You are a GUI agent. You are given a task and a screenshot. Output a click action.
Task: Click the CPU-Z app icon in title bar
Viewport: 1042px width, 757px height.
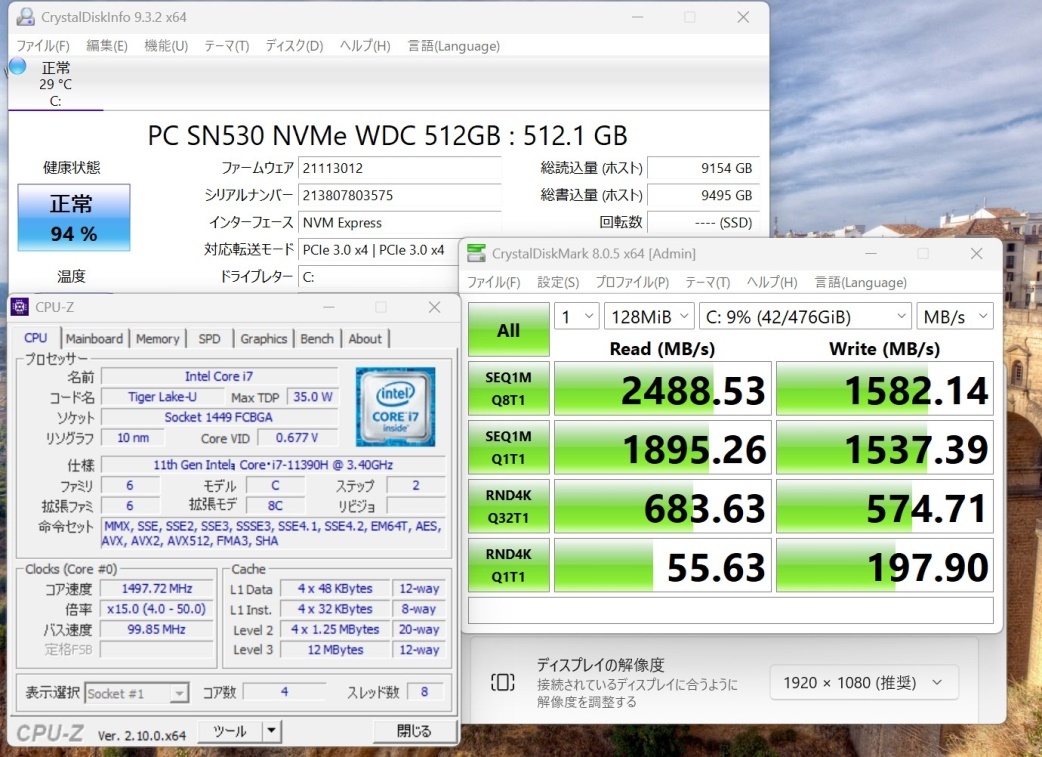20,307
